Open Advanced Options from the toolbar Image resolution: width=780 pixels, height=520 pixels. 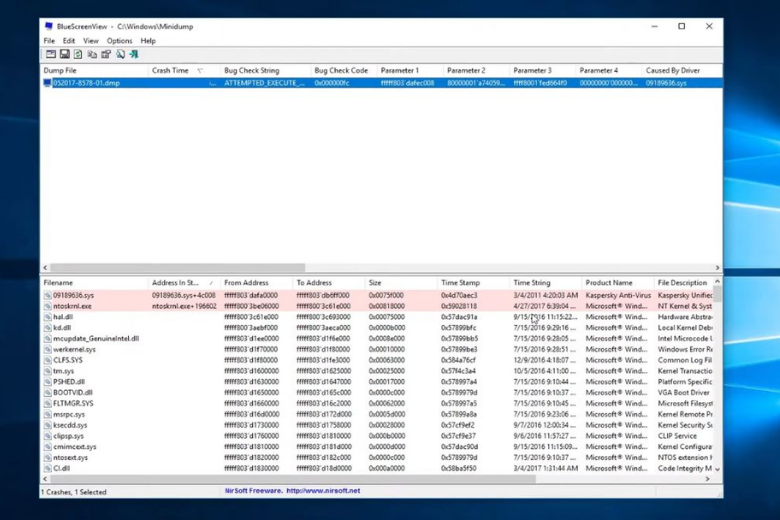(51, 54)
